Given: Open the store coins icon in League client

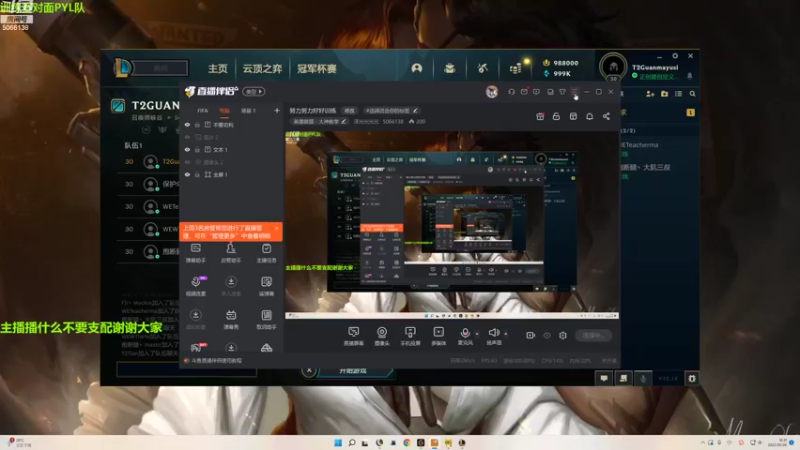Looking at the screenshot, I should click(x=516, y=68).
